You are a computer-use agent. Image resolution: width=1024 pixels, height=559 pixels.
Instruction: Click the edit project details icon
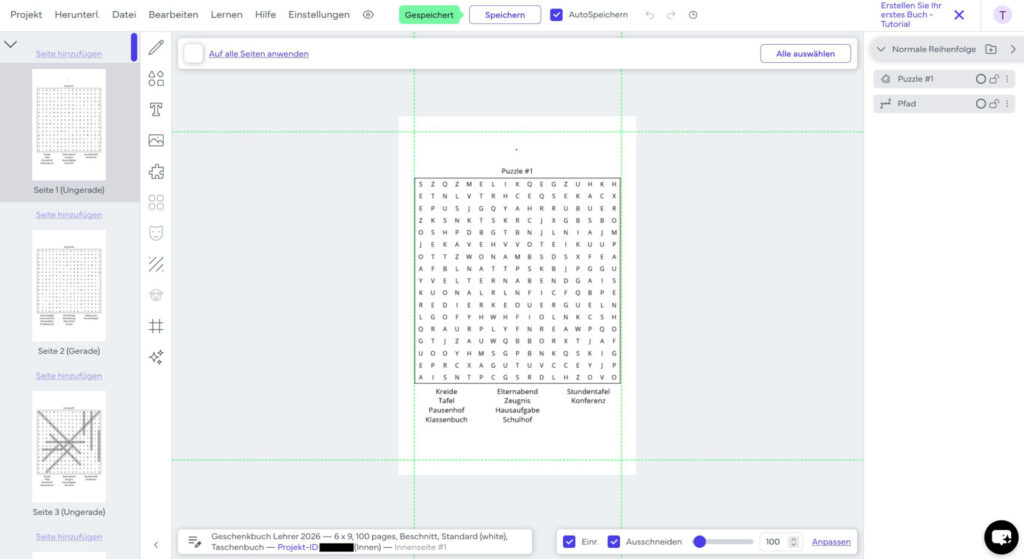(195, 541)
